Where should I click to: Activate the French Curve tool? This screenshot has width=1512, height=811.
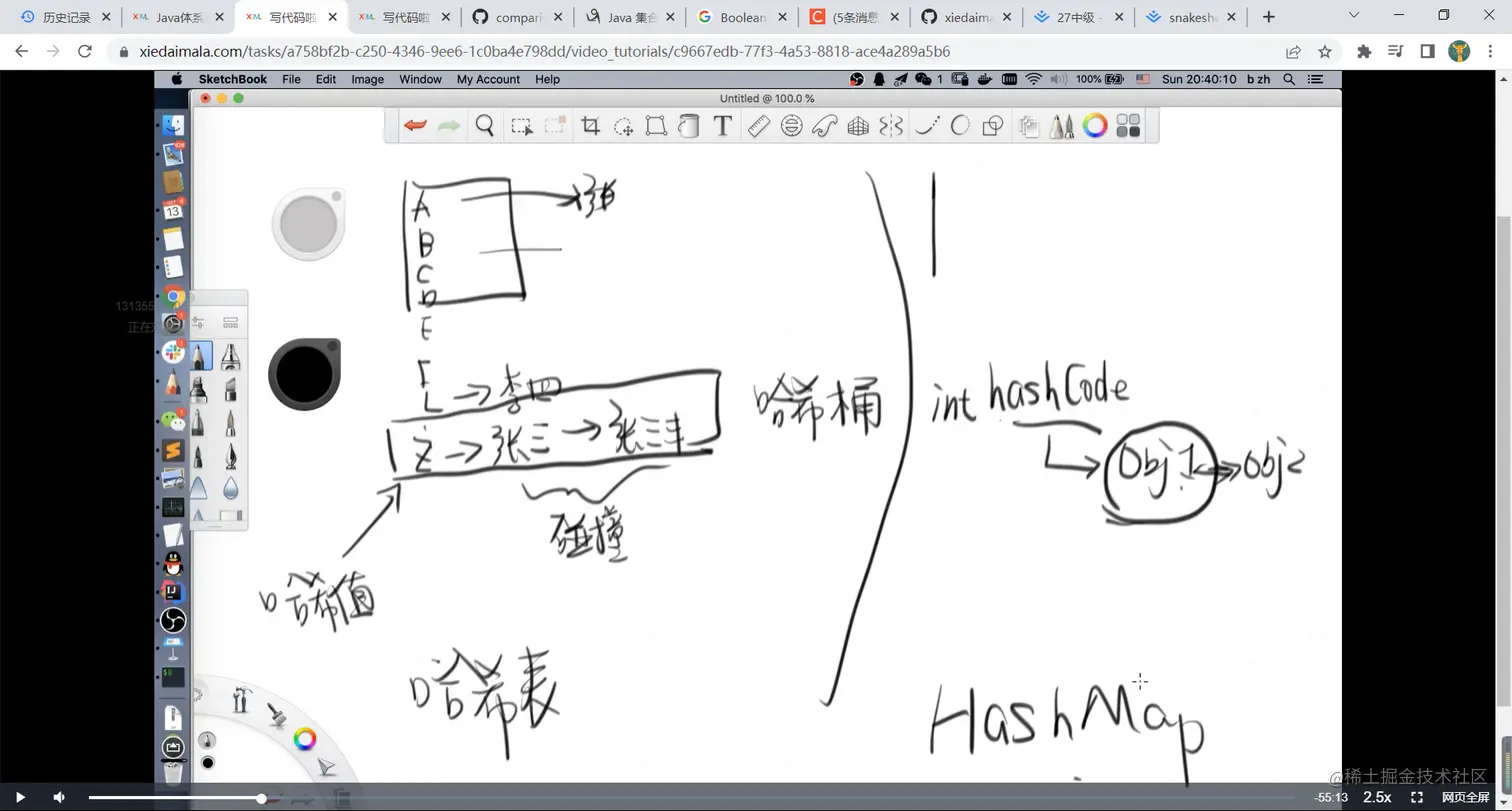pyautogui.click(x=824, y=126)
